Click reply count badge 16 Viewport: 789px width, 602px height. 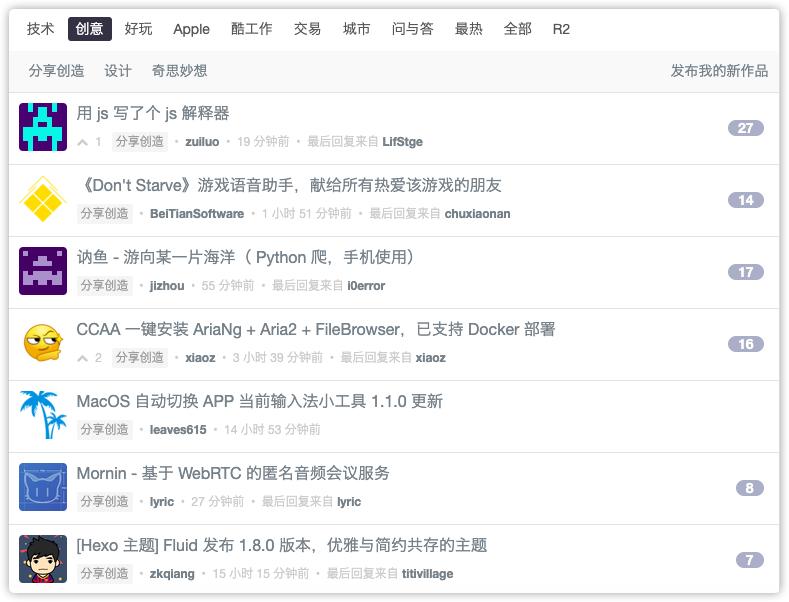[x=746, y=344]
